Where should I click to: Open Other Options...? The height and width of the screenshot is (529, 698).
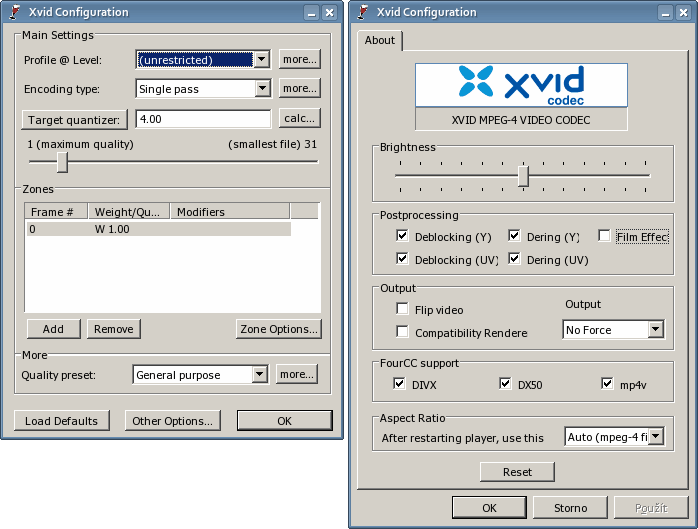(173, 421)
